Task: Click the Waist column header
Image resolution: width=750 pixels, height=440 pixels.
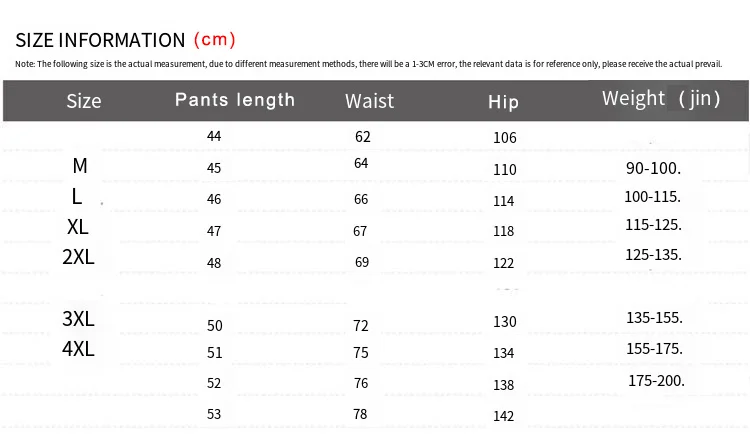Action: coord(369,101)
